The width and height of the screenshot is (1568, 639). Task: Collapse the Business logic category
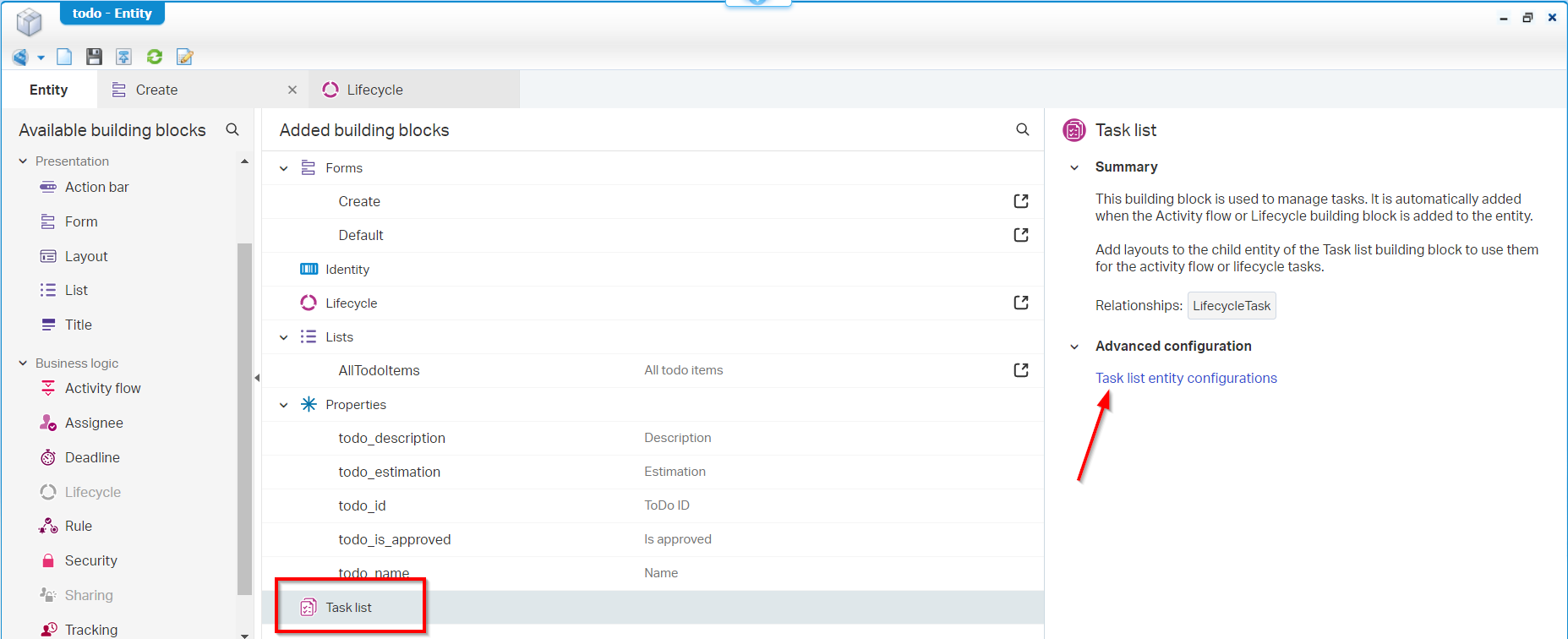click(x=23, y=363)
